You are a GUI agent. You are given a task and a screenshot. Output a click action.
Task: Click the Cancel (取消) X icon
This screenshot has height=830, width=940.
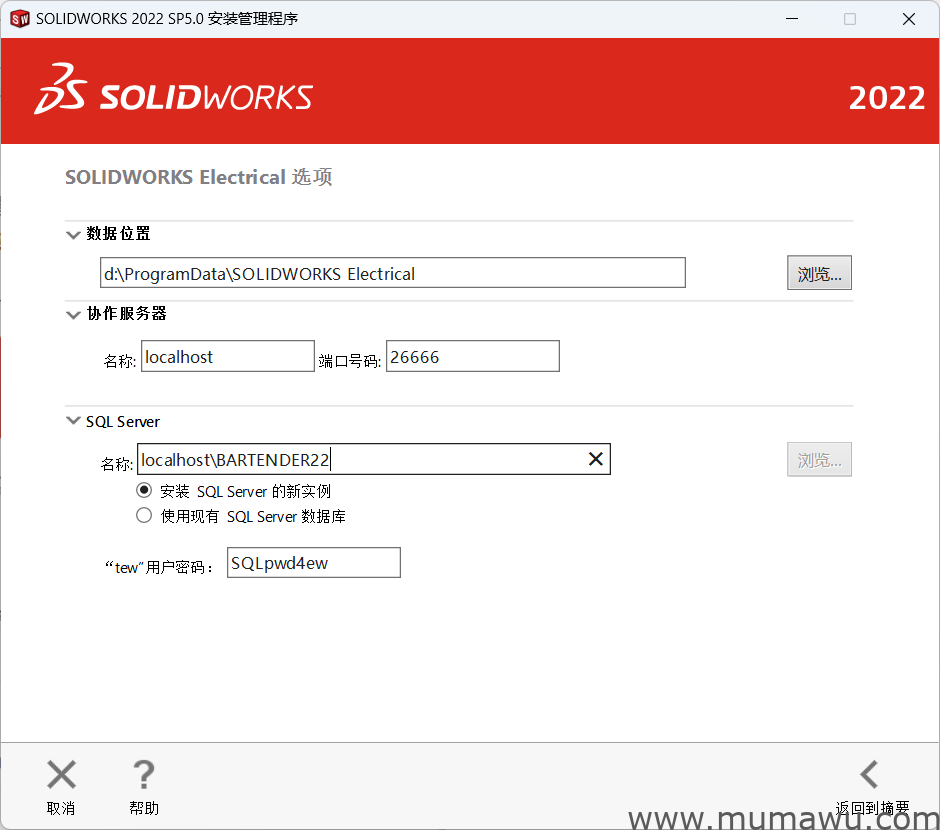pyautogui.click(x=61, y=774)
